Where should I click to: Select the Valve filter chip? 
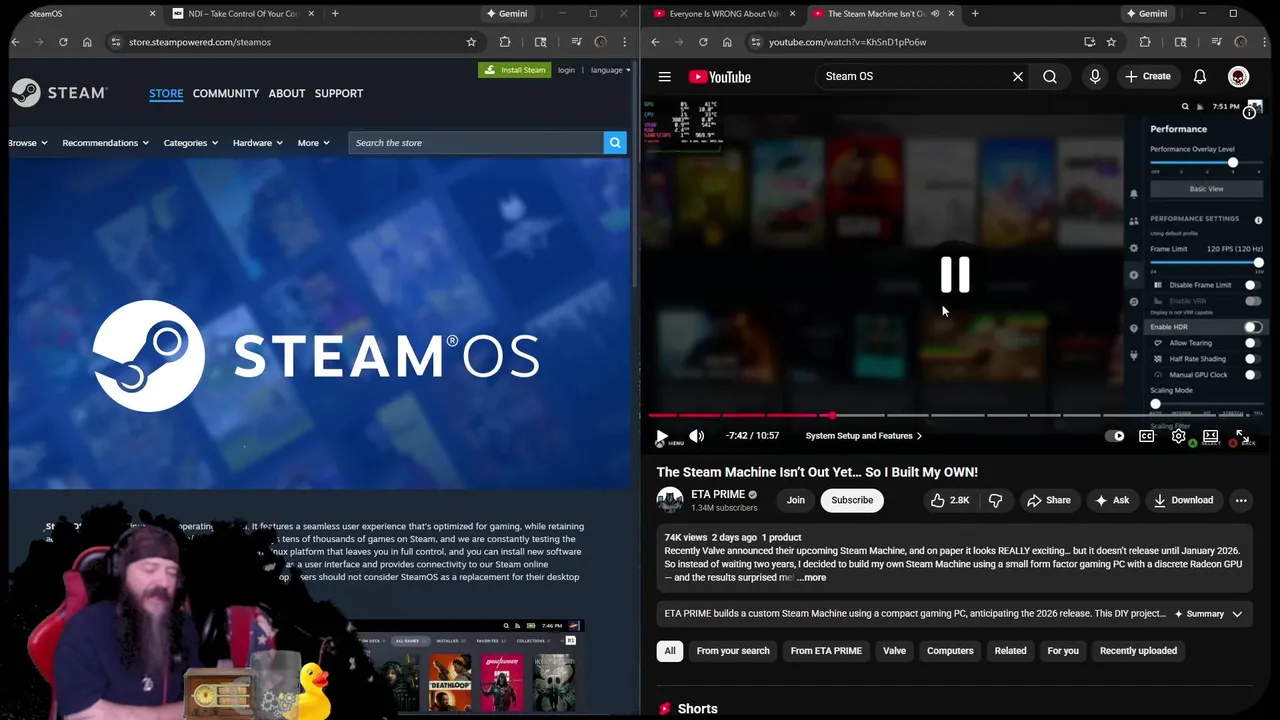(894, 651)
